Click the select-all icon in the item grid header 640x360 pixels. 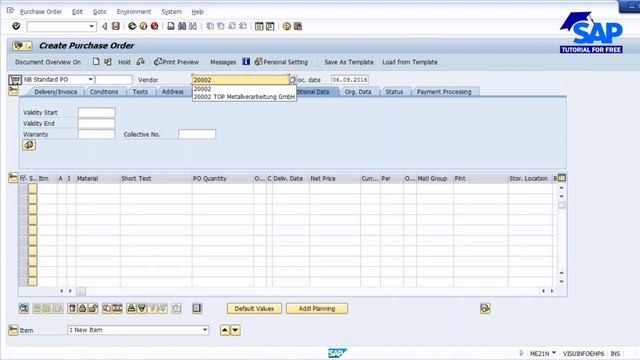pyautogui.click(x=23, y=178)
